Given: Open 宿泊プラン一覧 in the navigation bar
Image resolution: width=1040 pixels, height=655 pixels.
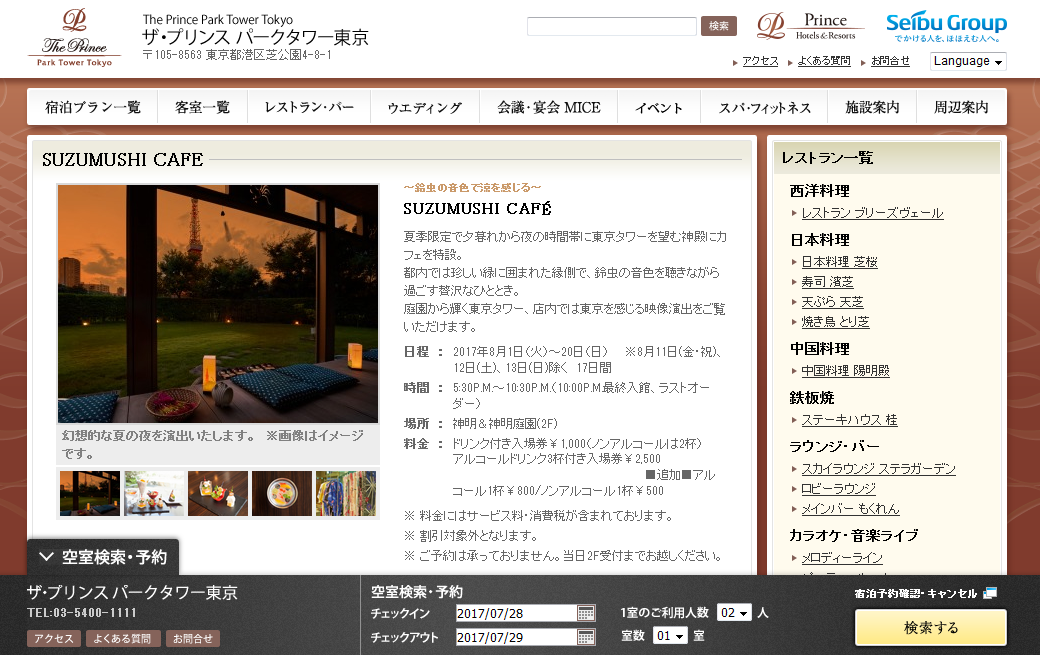Looking at the screenshot, I should pos(92,107).
